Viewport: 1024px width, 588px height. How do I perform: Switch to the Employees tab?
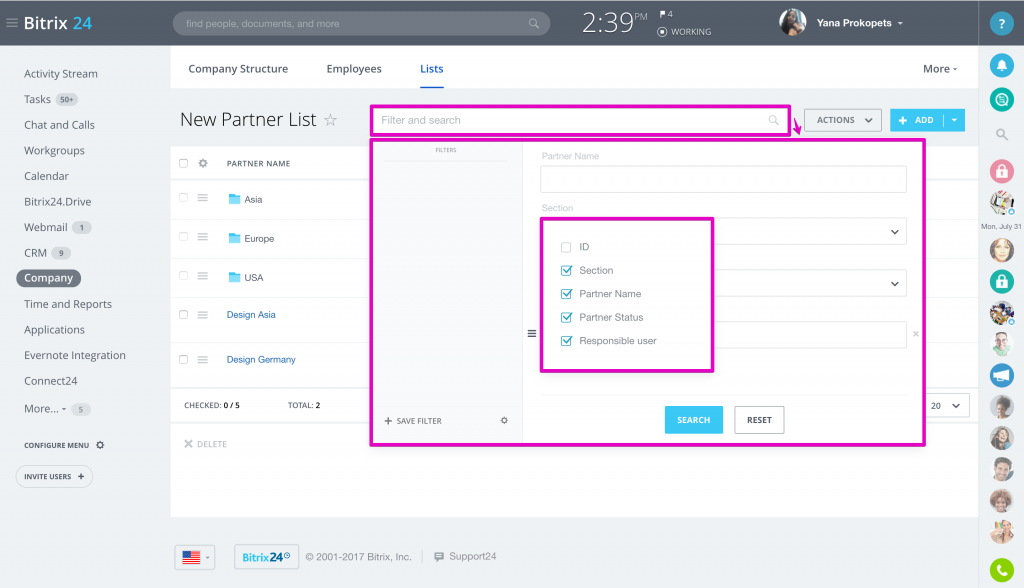(354, 69)
